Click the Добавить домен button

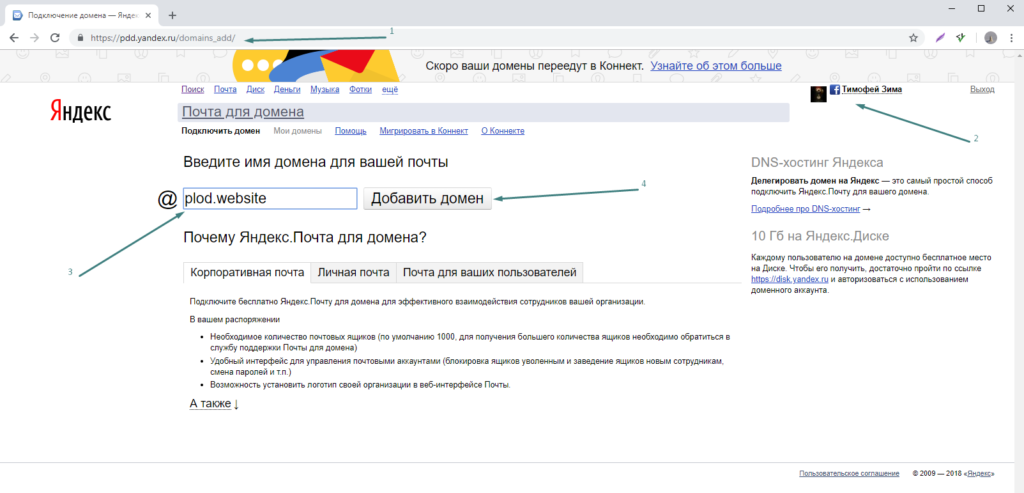click(x=427, y=199)
